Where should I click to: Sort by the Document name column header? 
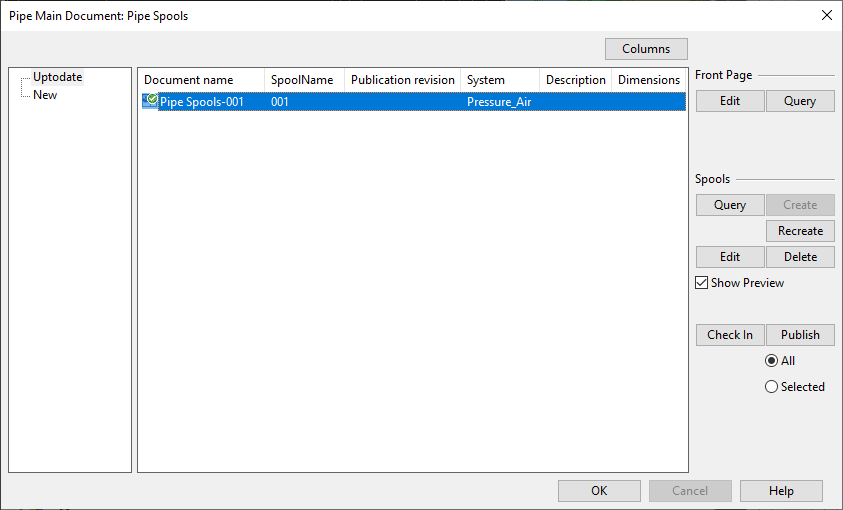(189, 80)
